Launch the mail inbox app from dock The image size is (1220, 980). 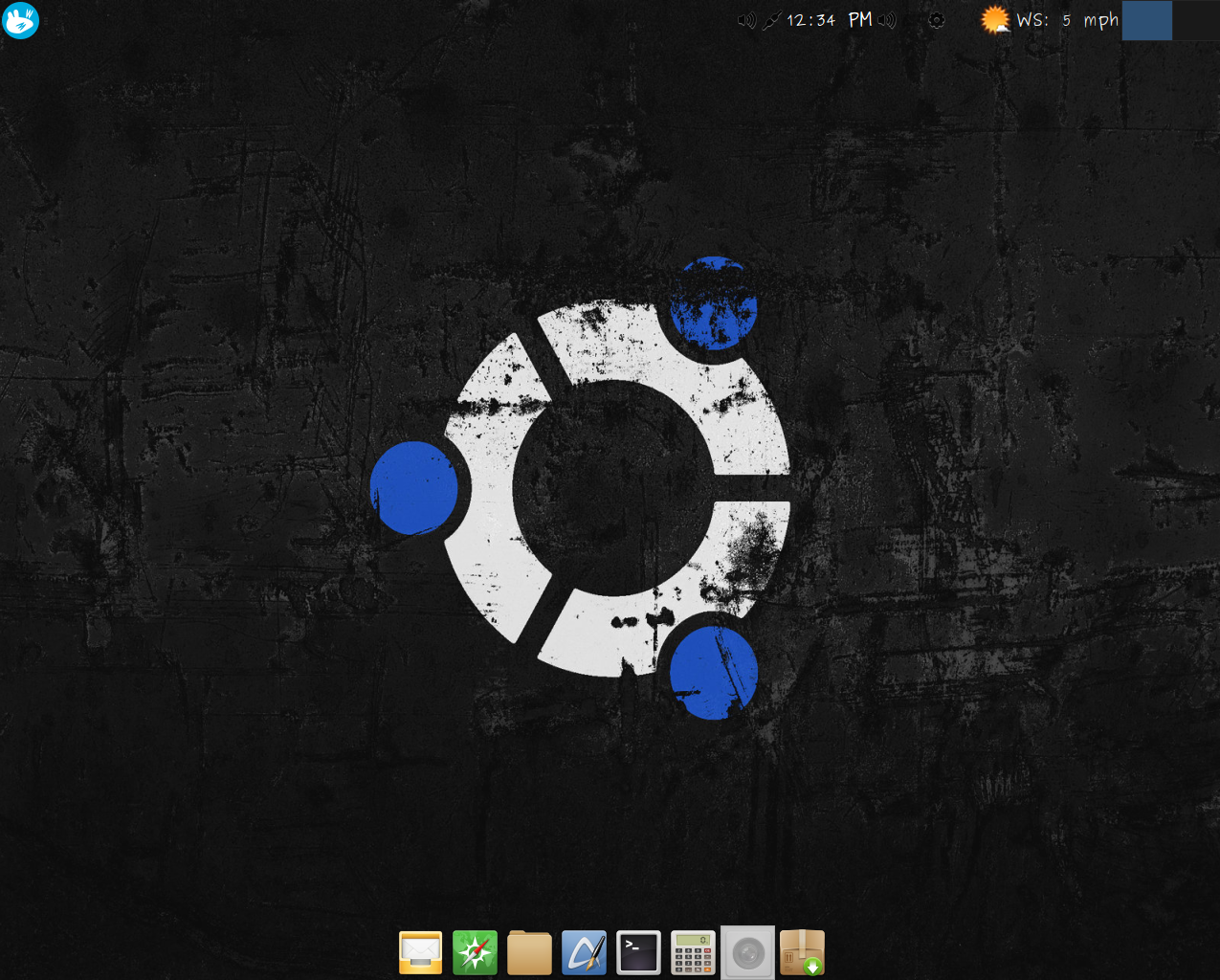(x=420, y=952)
